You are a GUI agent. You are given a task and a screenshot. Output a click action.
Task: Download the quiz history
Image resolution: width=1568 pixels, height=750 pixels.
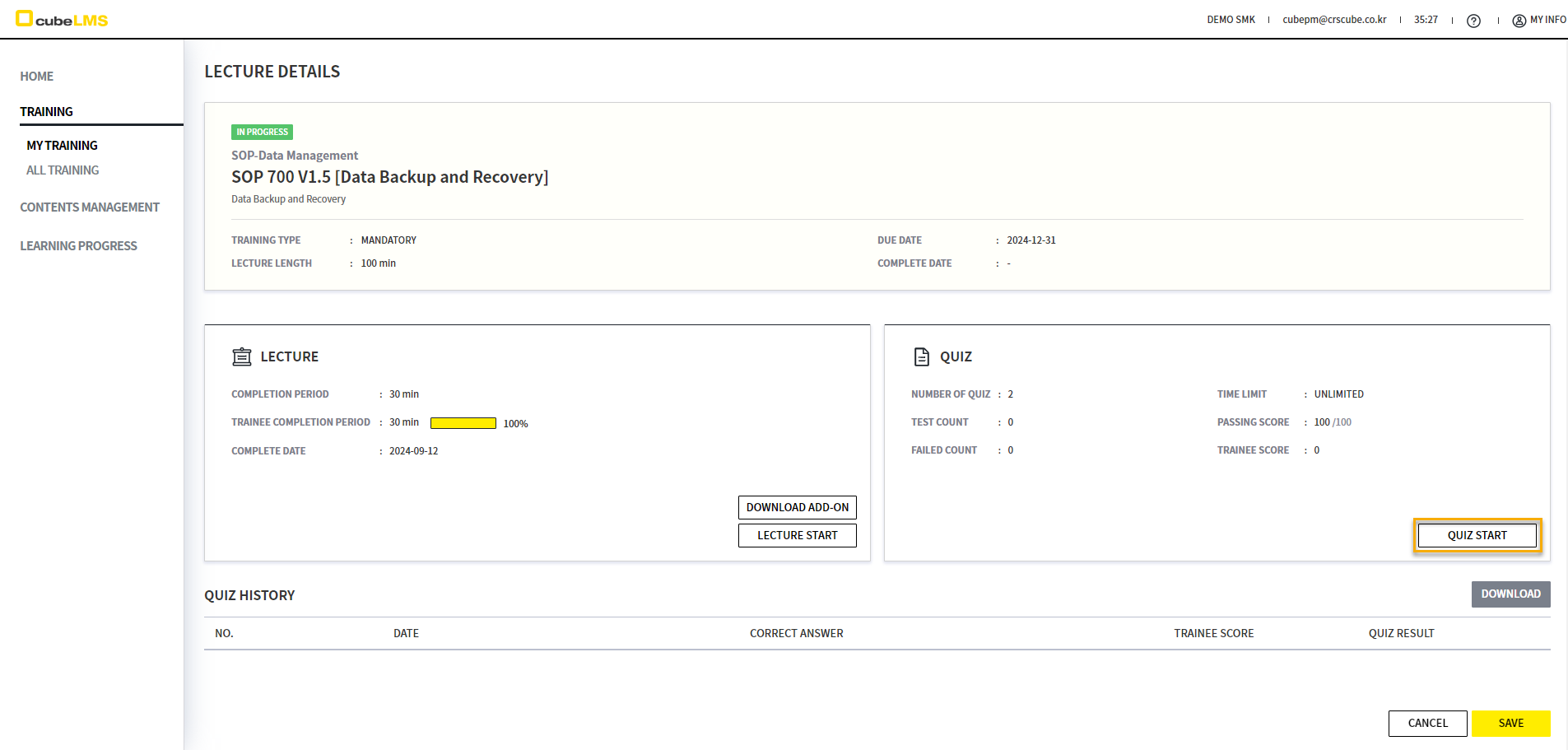tap(1510, 594)
